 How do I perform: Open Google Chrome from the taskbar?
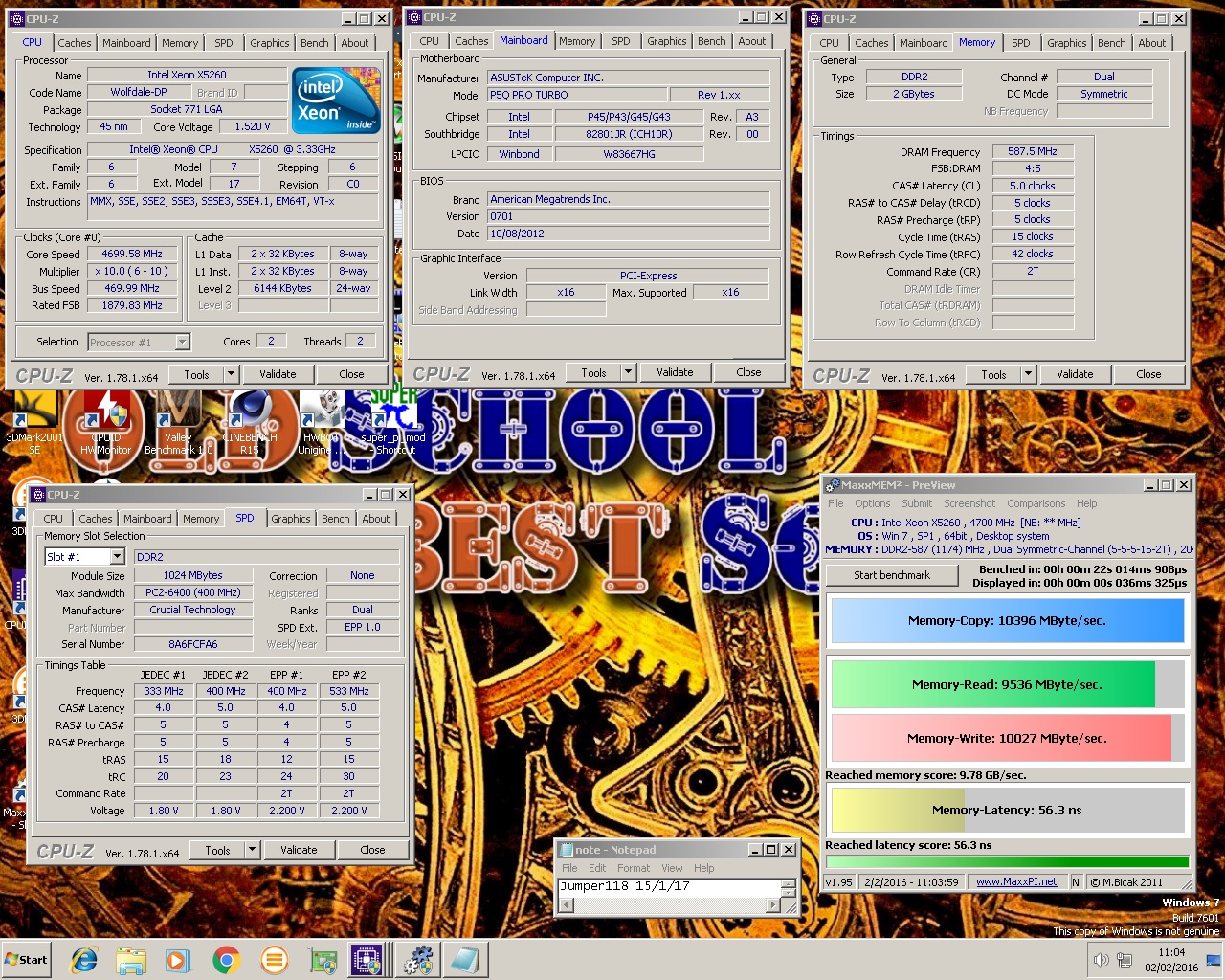point(226,960)
